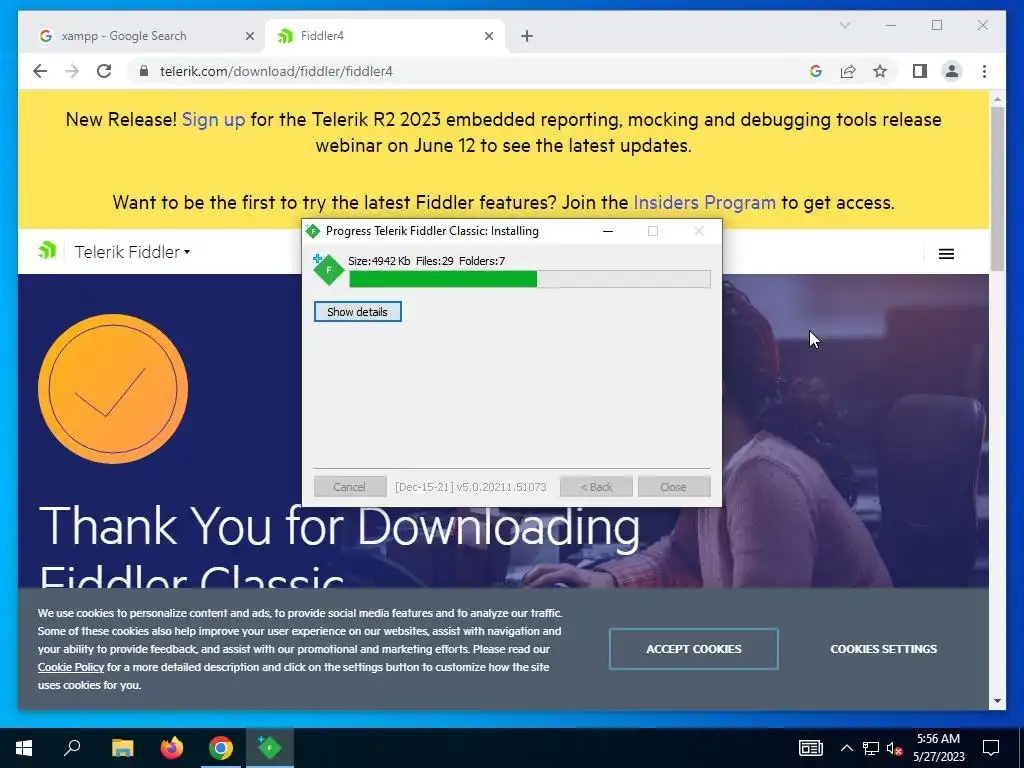Open the notification center icon
Image resolution: width=1024 pixels, height=768 pixels.
[991, 748]
